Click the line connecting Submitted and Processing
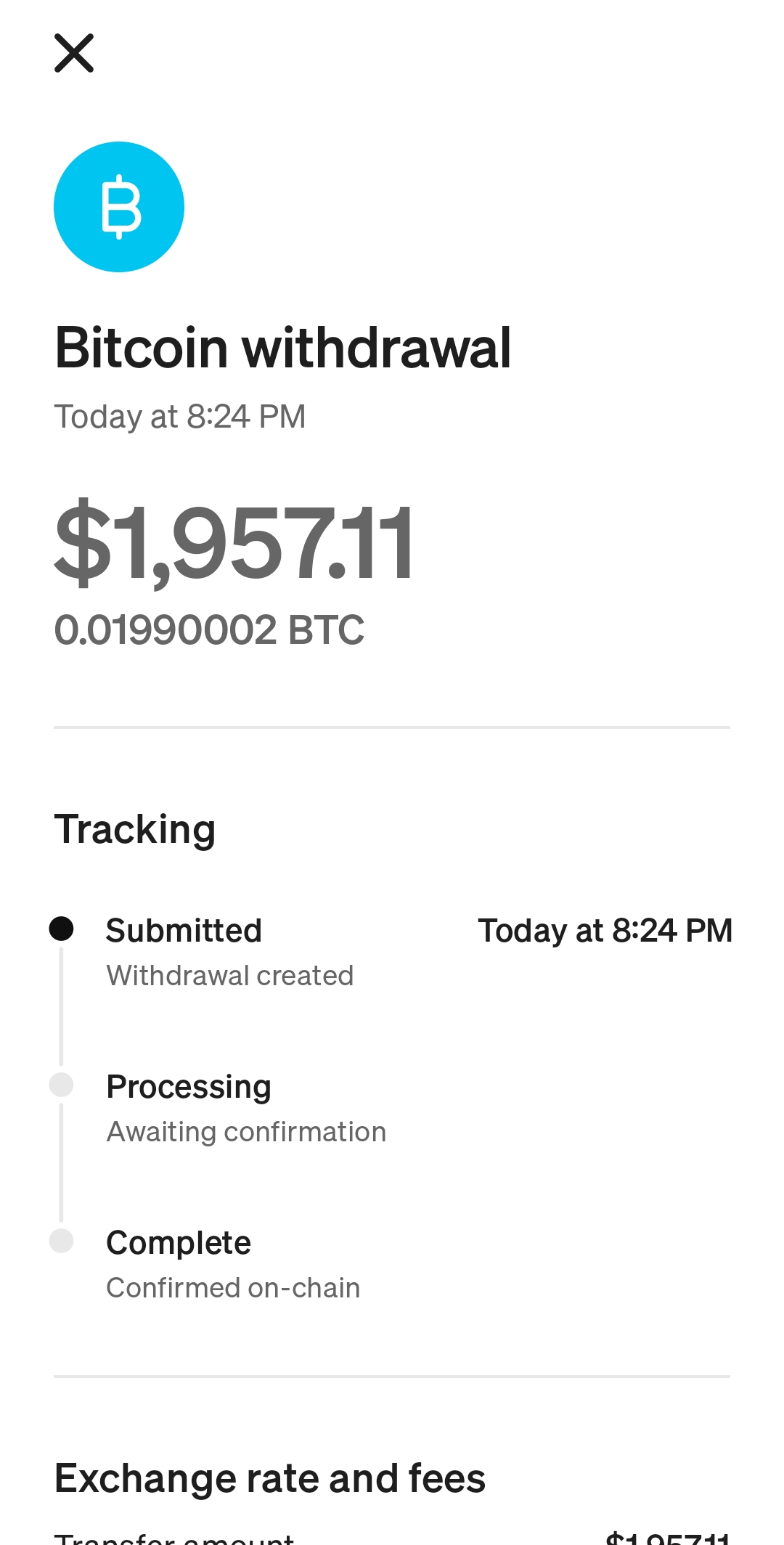This screenshot has height=1545, width=784. 62,1006
